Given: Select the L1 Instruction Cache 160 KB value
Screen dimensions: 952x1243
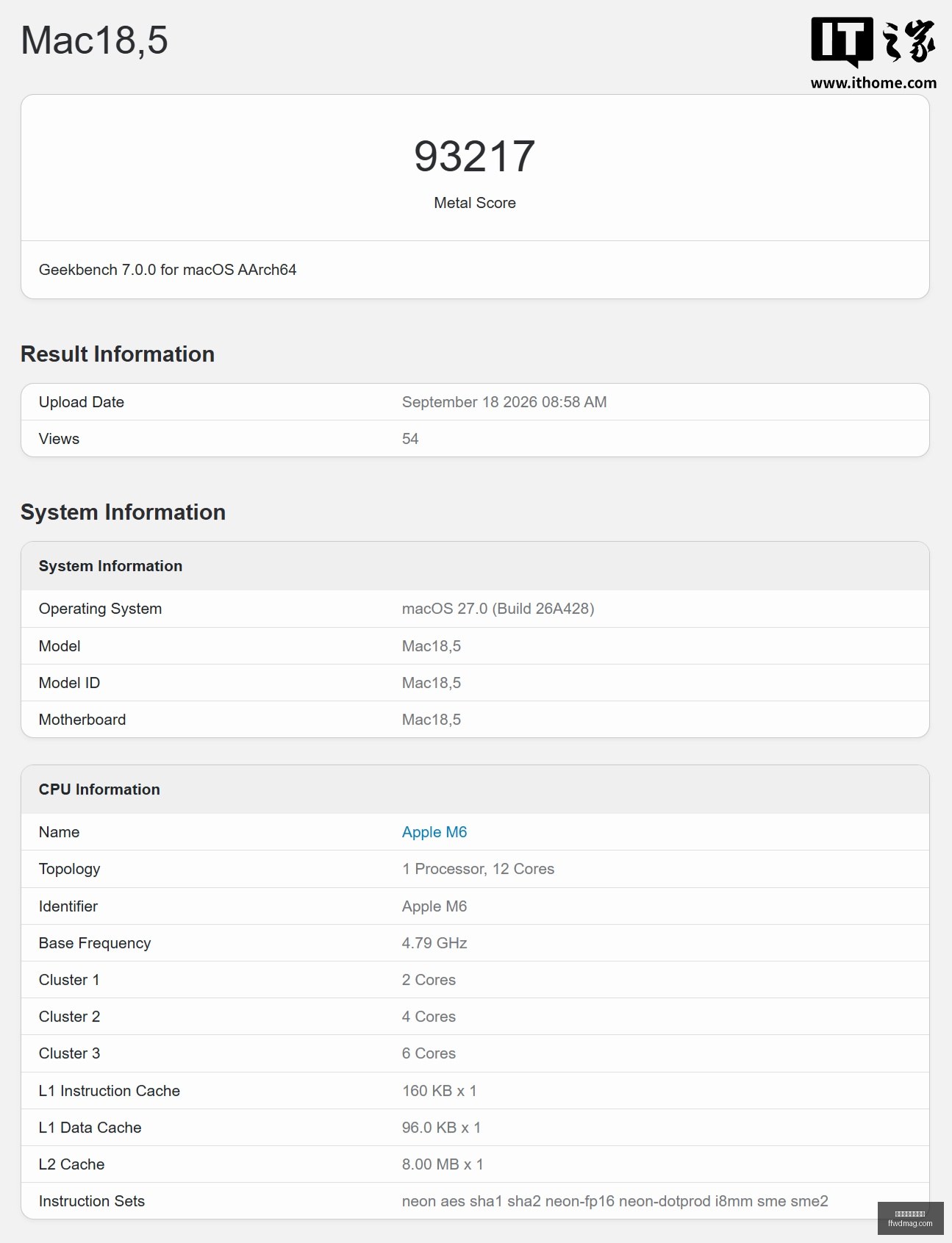Looking at the screenshot, I should (x=439, y=1091).
